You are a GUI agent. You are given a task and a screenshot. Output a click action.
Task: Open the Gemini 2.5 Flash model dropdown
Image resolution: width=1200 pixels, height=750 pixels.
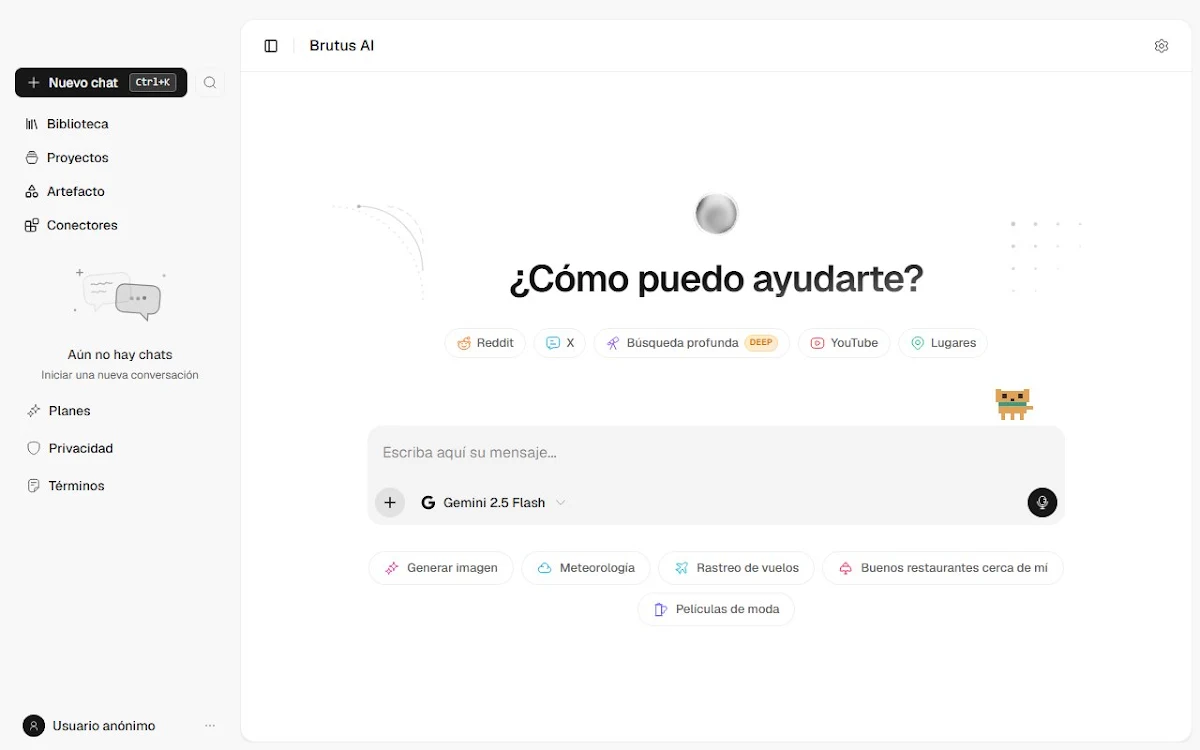tap(494, 503)
